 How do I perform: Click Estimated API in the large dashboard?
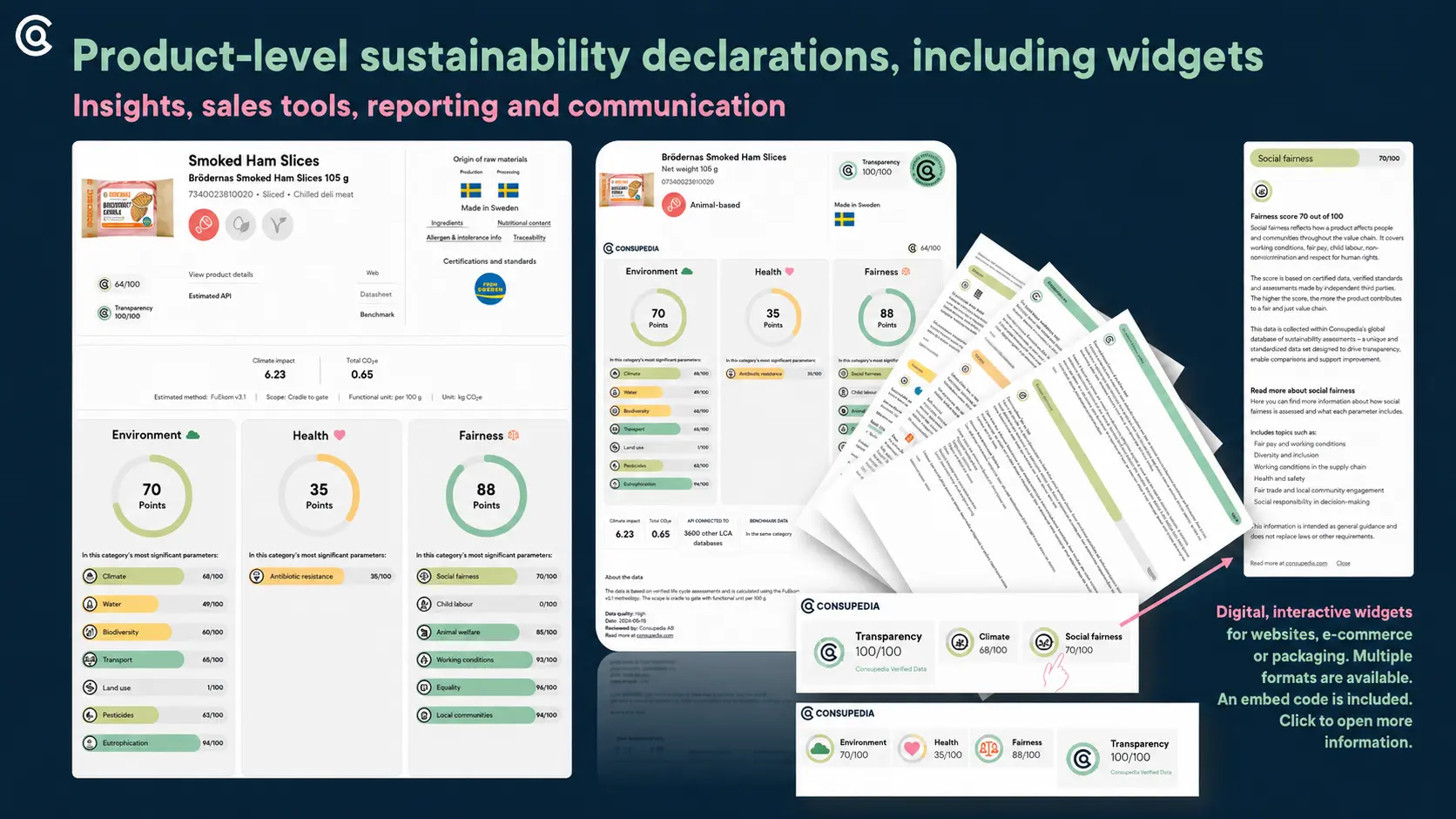point(210,296)
